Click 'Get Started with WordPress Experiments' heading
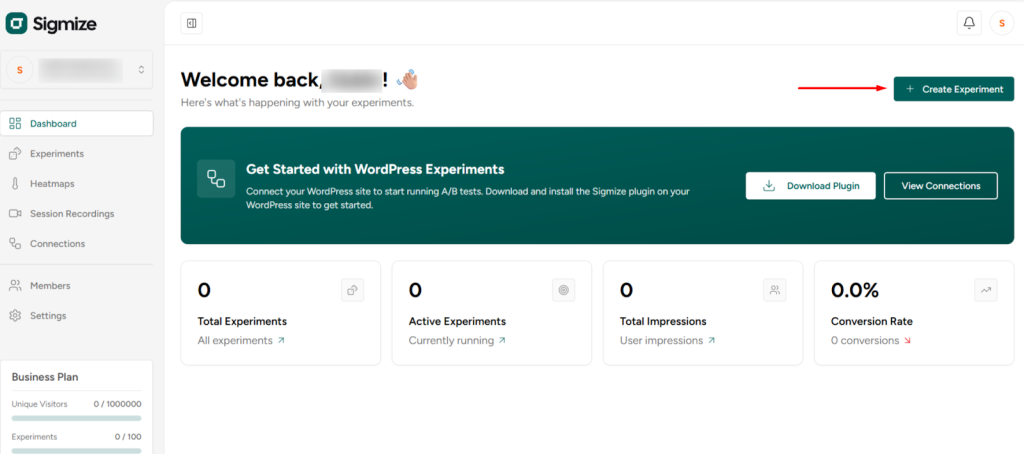This screenshot has width=1024, height=454. 376,169
